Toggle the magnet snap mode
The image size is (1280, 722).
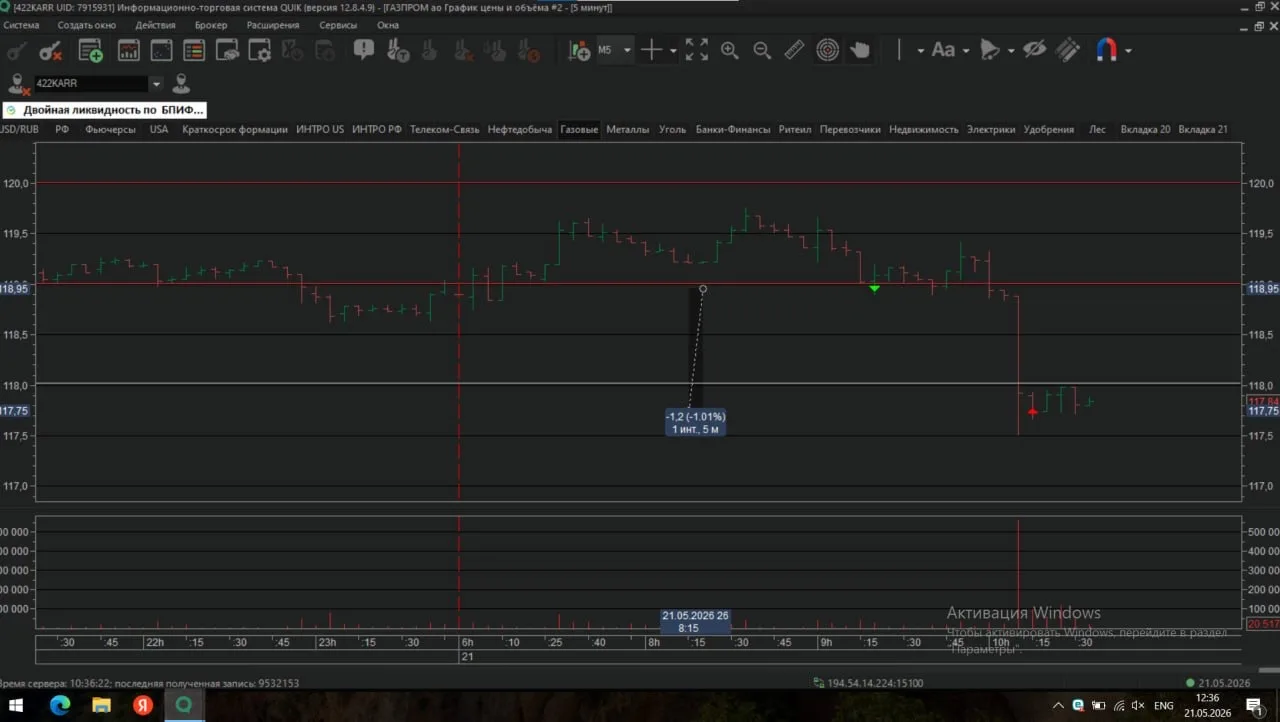point(1106,50)
